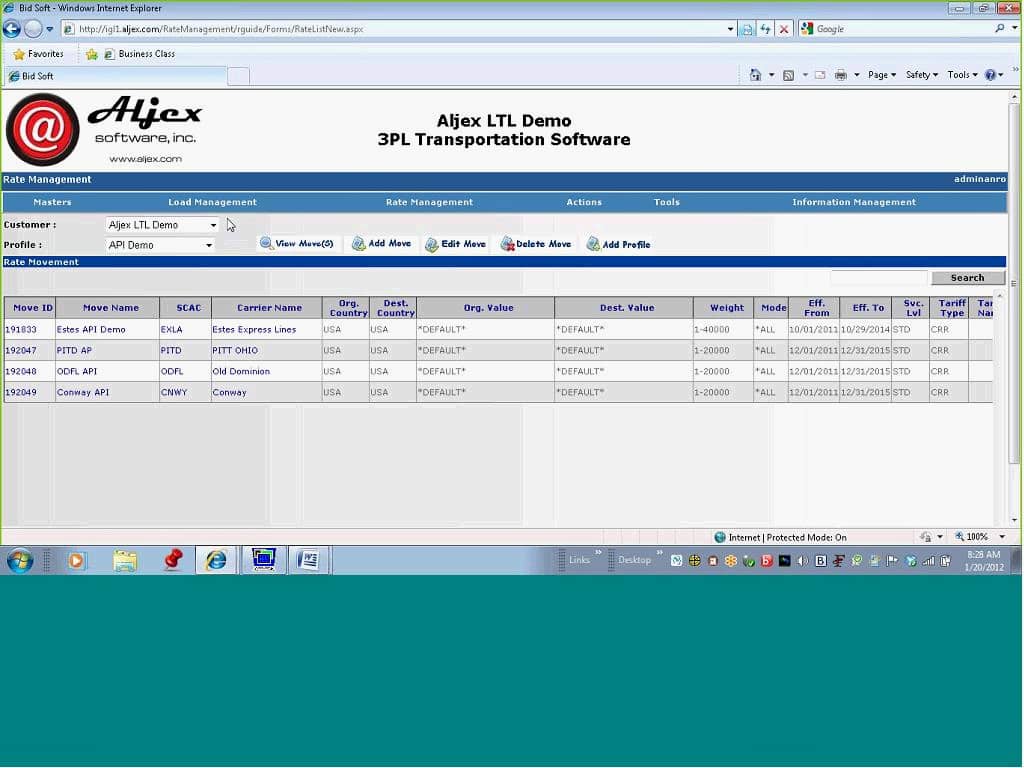Screen dimensions: 1024x768
Task: Click the Stop loading red X icon
Action: click(x=784, y=29)
